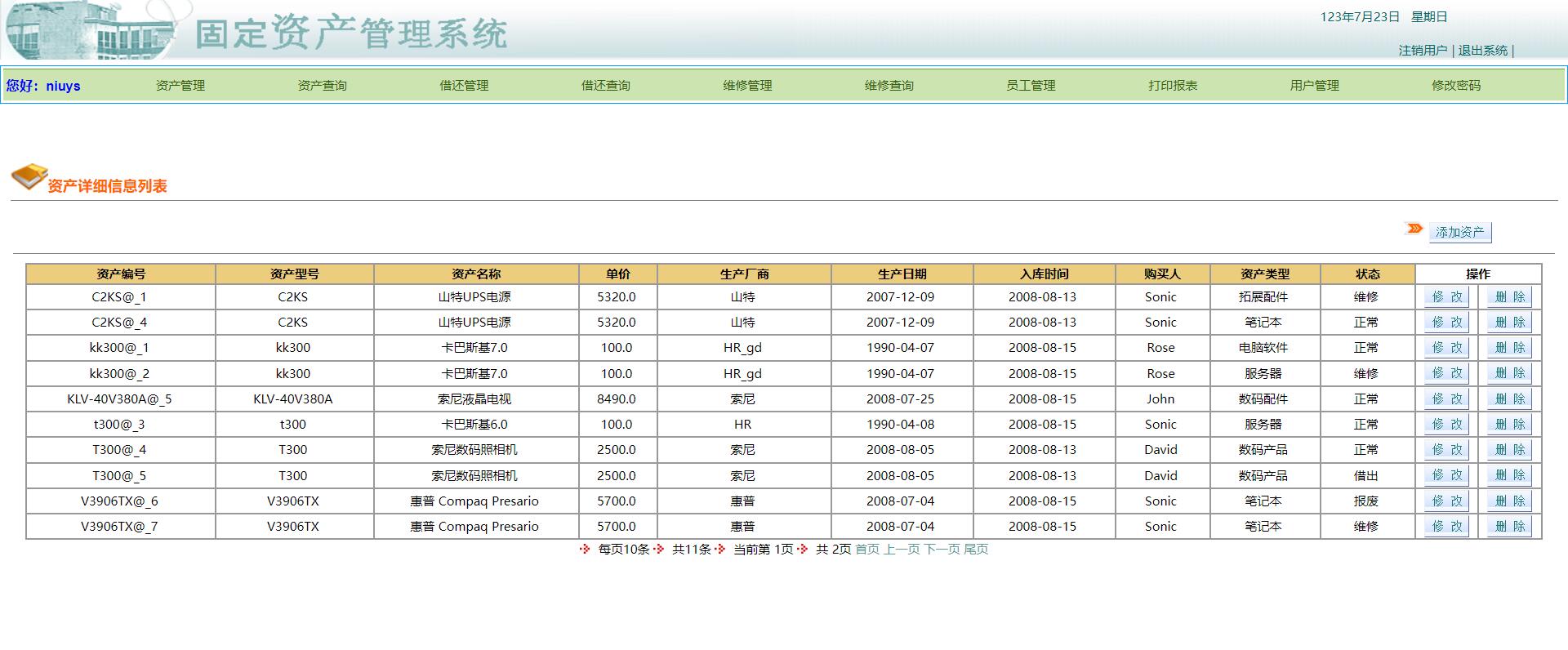Screen dimensions: 1568x650
Task: Click 修改 for asset V3906TX@_7
Action: tap(1446, 527)
